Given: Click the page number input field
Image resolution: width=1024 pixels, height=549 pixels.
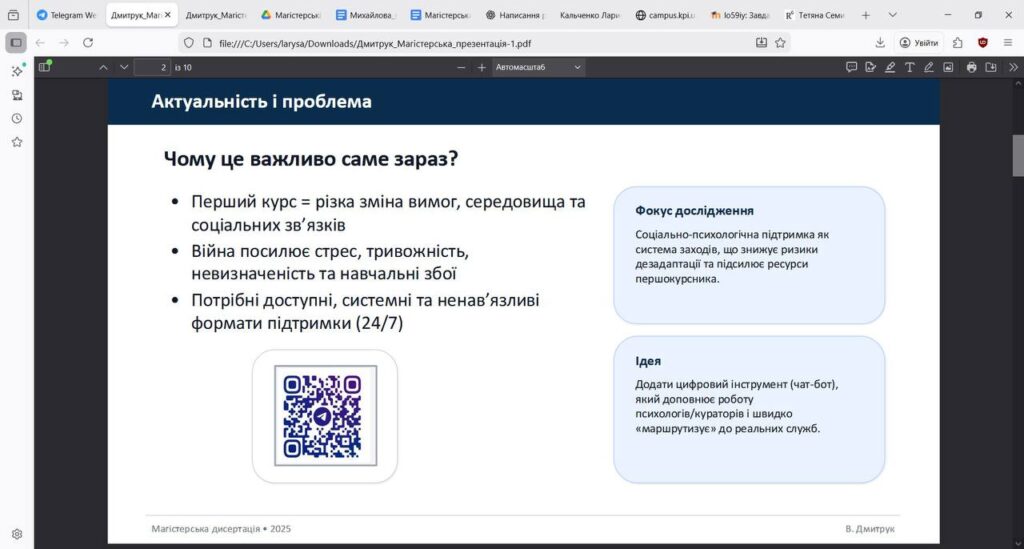Looking at the screenshot, I should (150, 67).
